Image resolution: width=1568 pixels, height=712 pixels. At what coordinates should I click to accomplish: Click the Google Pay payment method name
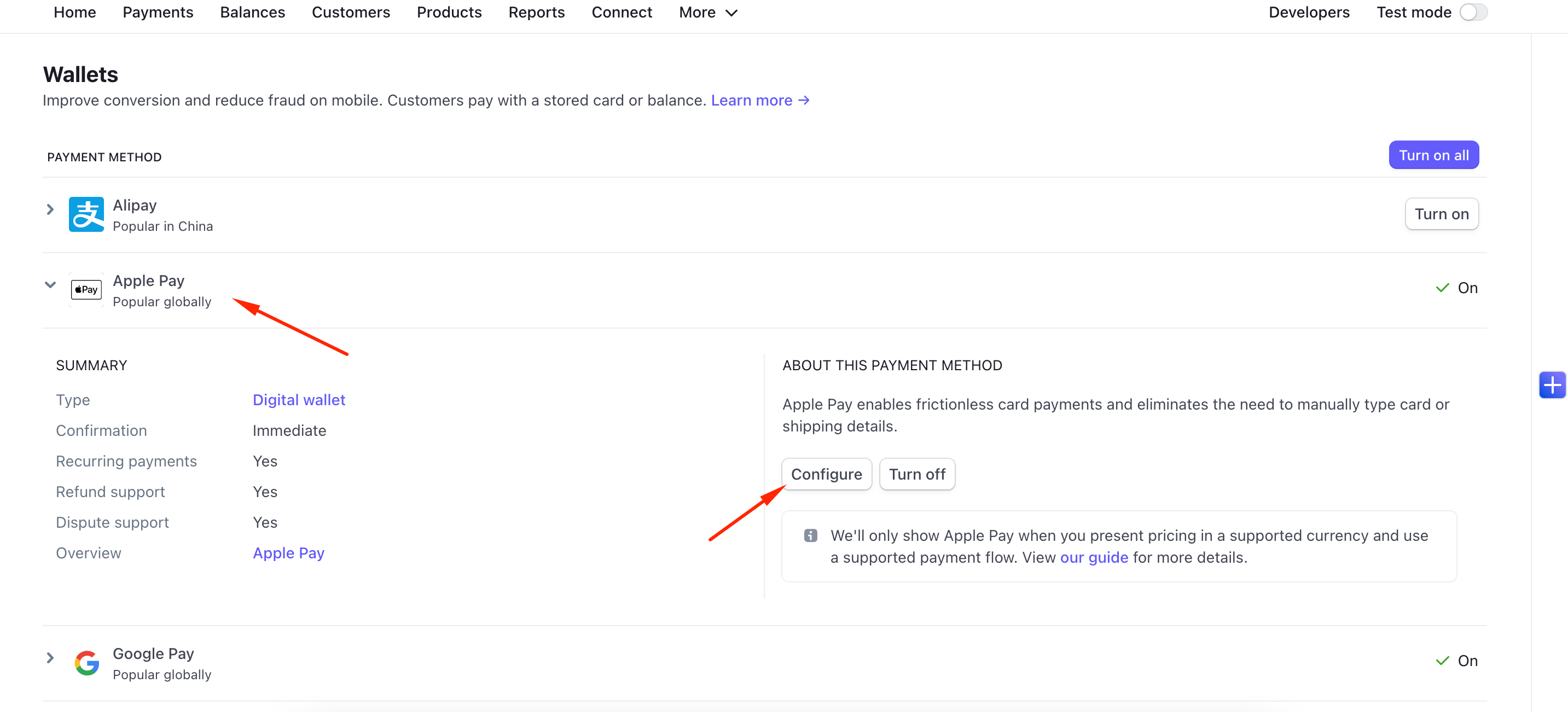tap(153, 653)
